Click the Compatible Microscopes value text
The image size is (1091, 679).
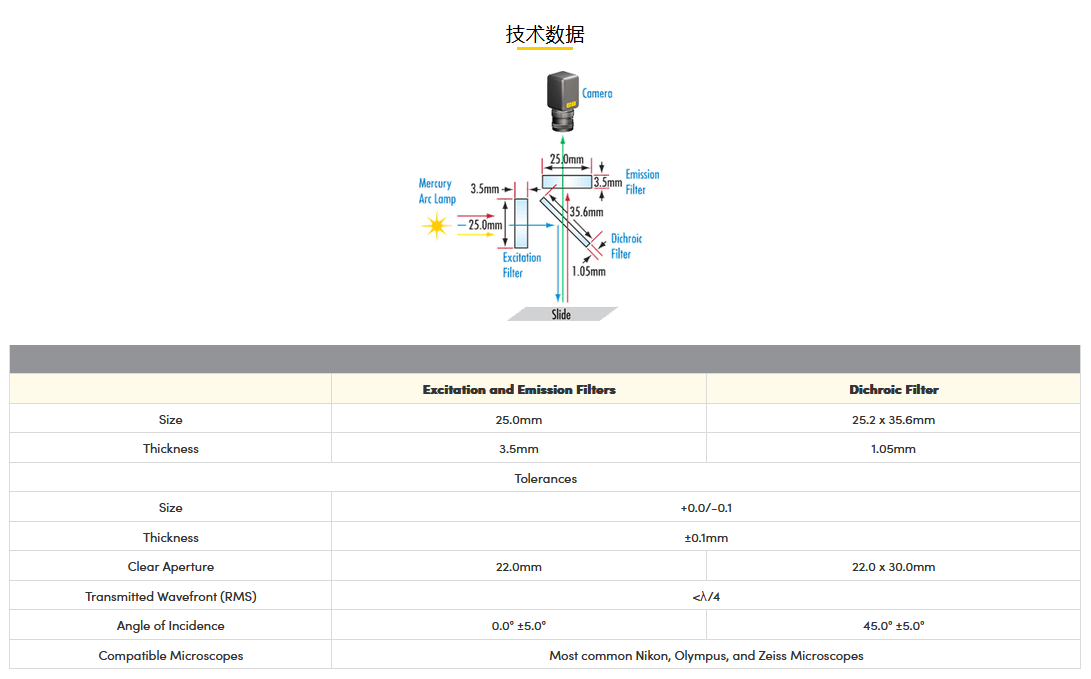[706, 656]
